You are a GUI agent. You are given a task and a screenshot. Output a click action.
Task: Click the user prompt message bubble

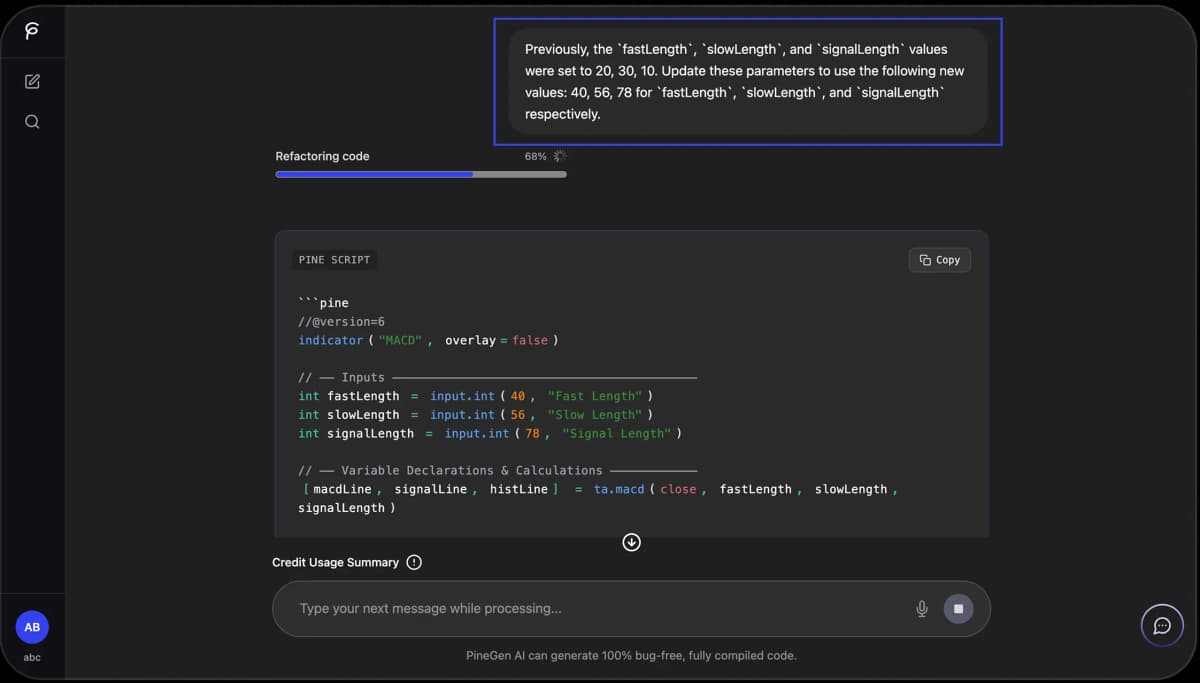tap(748, 81)
